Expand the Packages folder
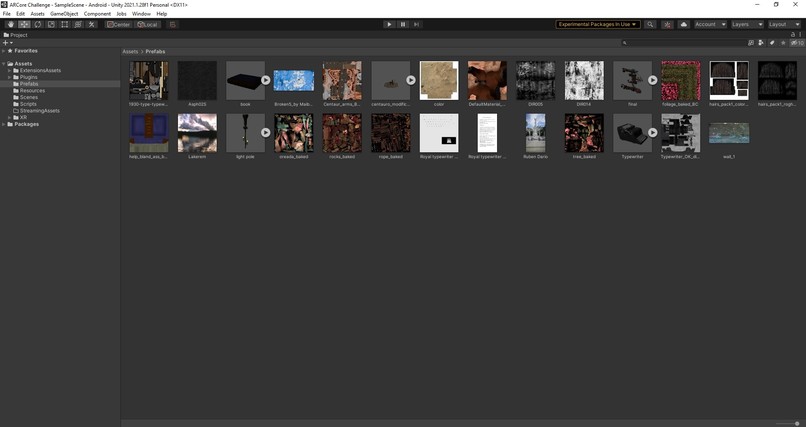 (4, 124)
